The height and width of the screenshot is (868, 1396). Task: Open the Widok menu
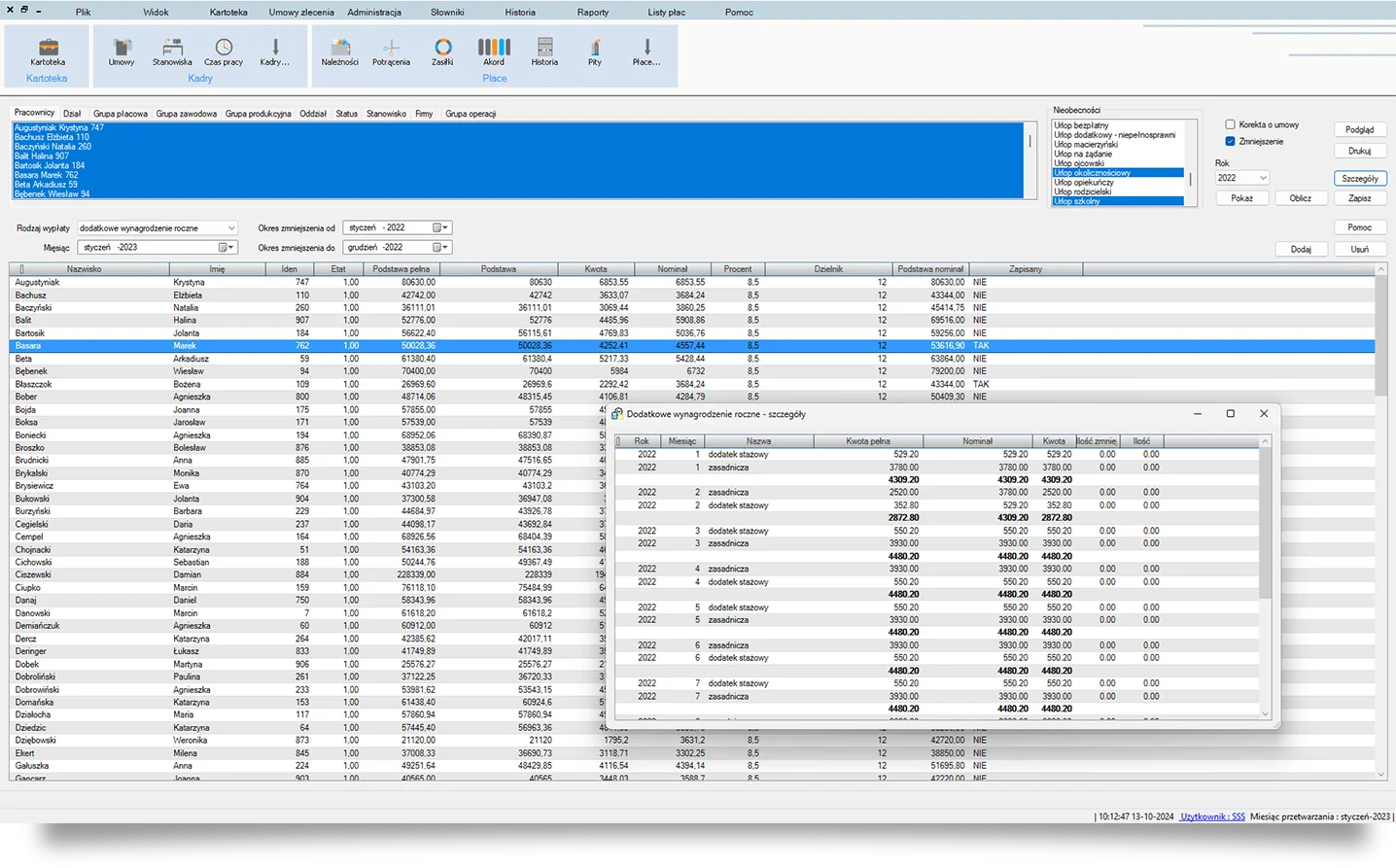[156, 13]
